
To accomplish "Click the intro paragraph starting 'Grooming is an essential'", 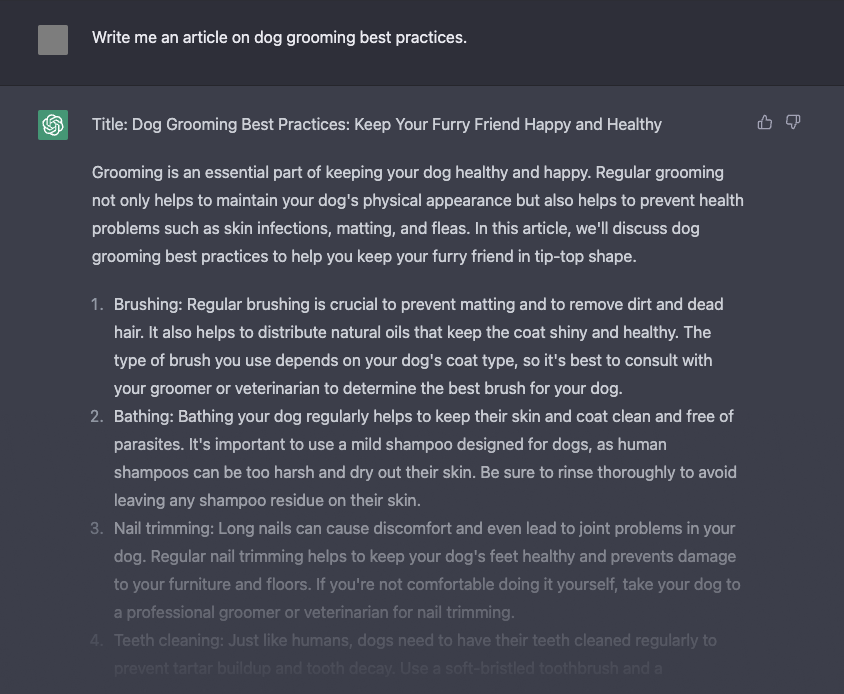I will coord(418,214).
